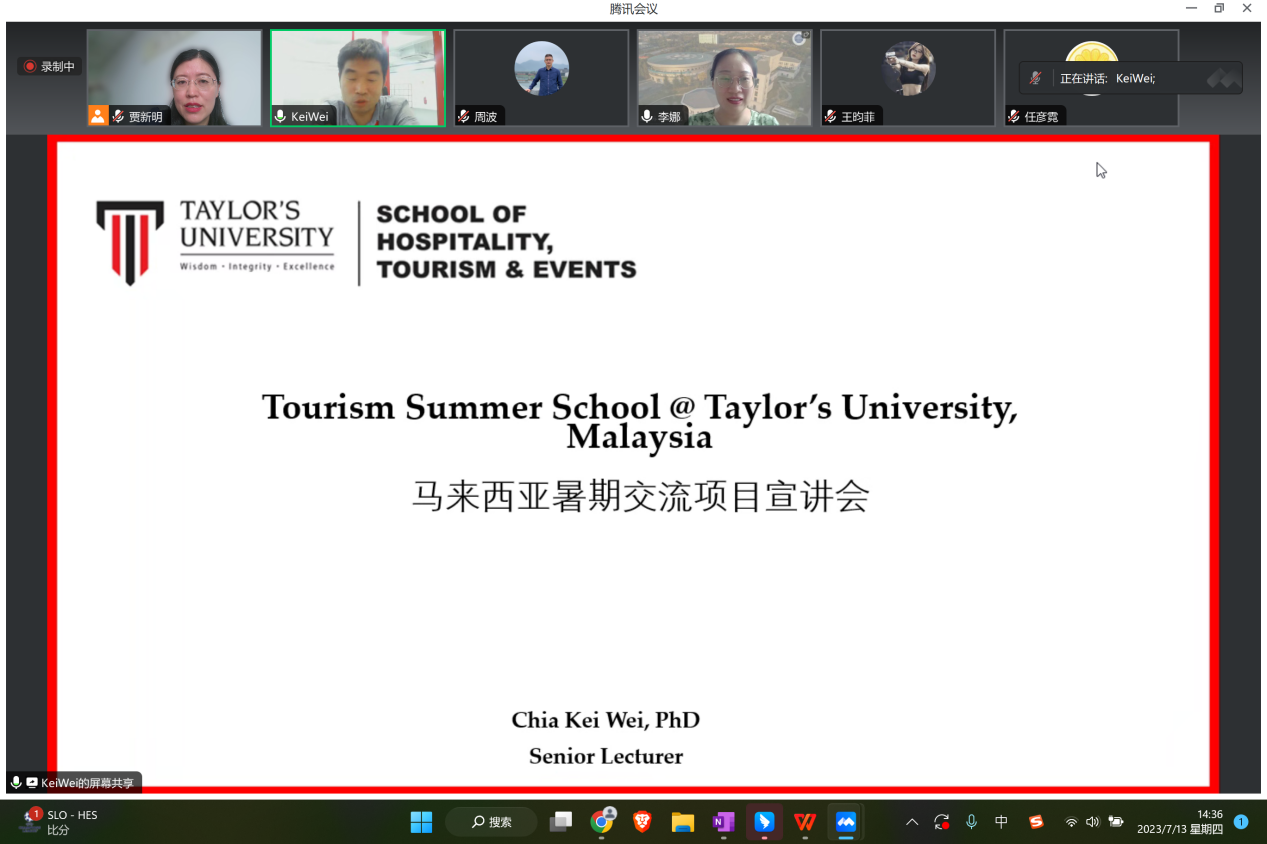
Task: Open the Brave browser from taskbar
Action: pos(642,822)
